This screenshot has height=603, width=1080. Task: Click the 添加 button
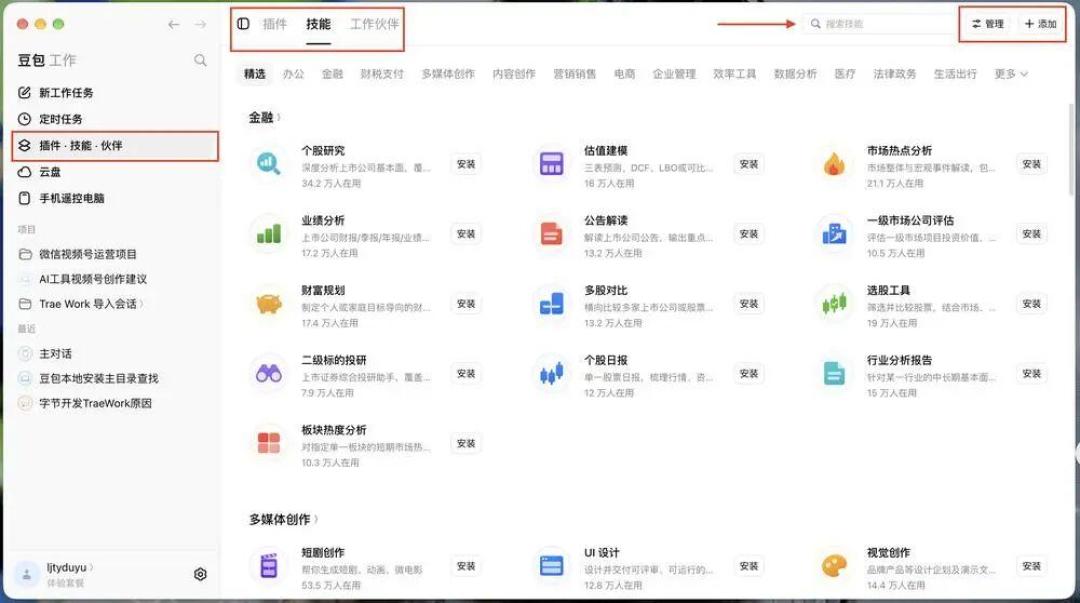pyautogui.click(x=1040, y=24)
